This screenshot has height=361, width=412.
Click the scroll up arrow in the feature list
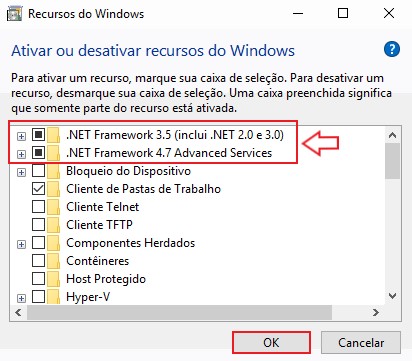tap(392, 135)
